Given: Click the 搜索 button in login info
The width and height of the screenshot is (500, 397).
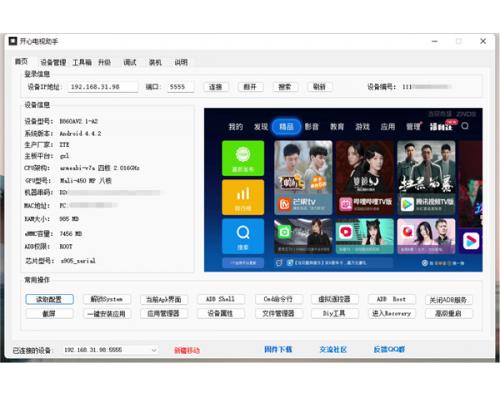Looking at the screenshot, I should pos(285,87).
